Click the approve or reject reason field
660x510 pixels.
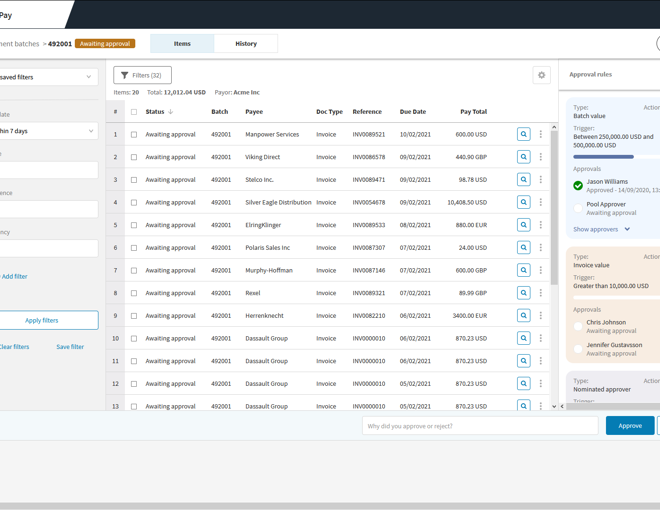(479, 426)
